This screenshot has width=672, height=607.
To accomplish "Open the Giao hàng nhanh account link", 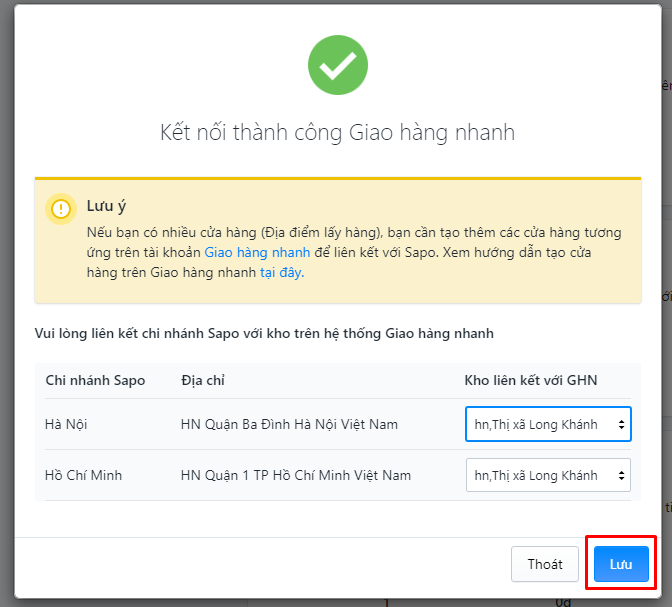I will (x=257, y=252).
